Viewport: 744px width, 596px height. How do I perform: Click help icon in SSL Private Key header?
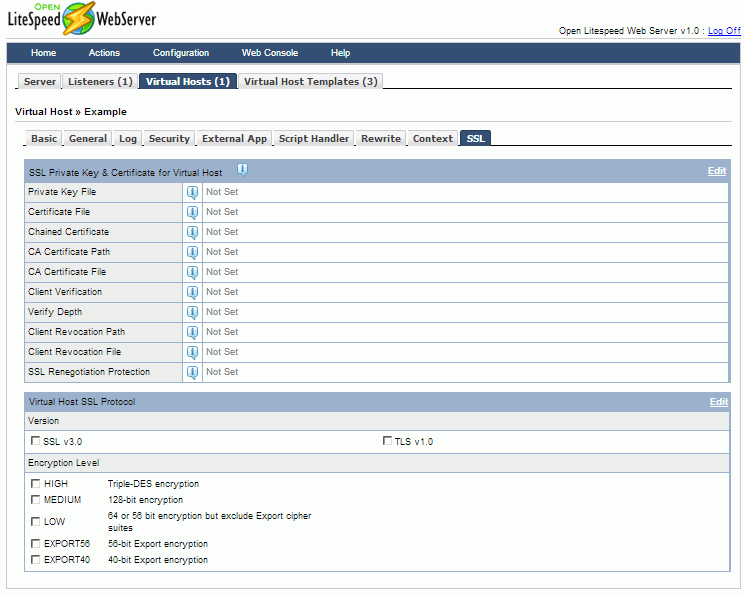point(242,171)
